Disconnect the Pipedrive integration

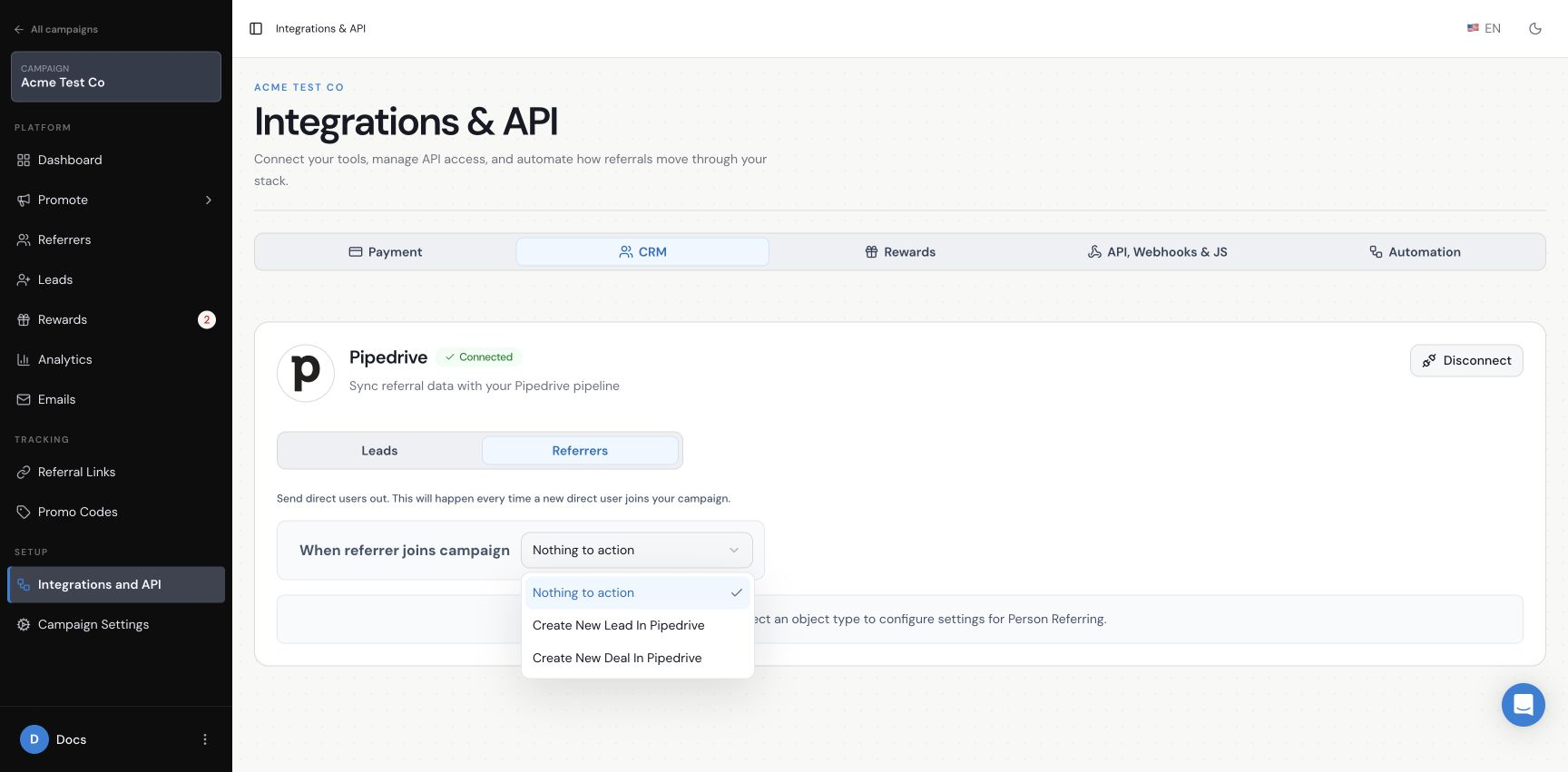point(1466,360)
